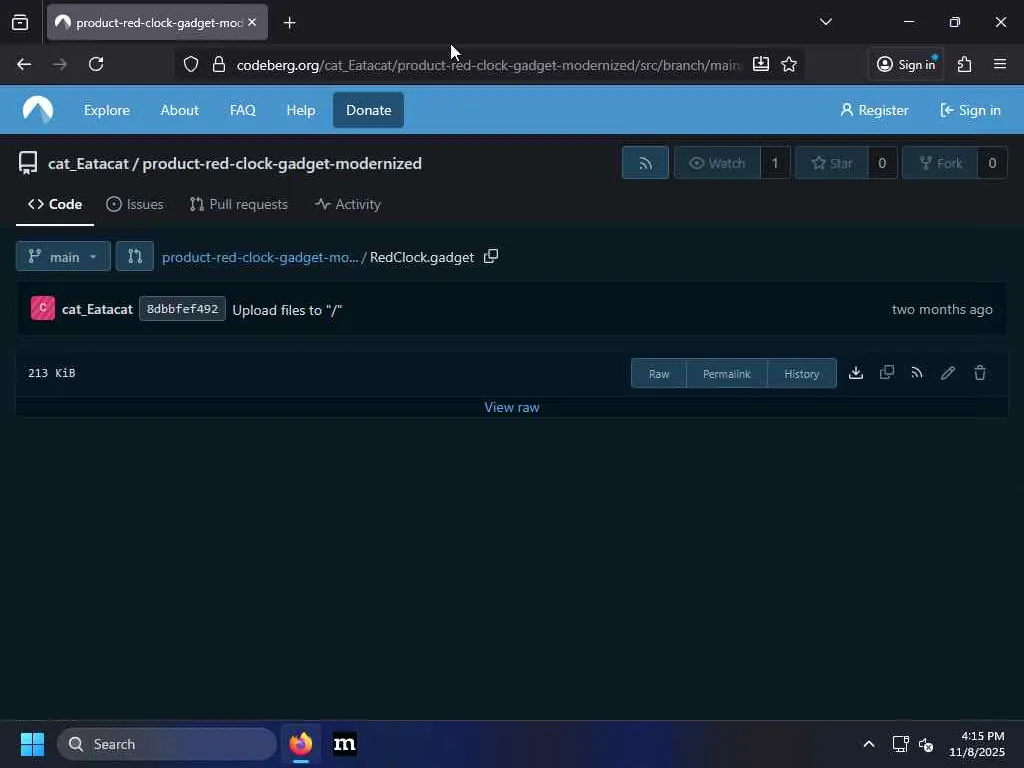Open the main branch dropdown
This screenshot has width=1024, height=768.
coord(63,257)
